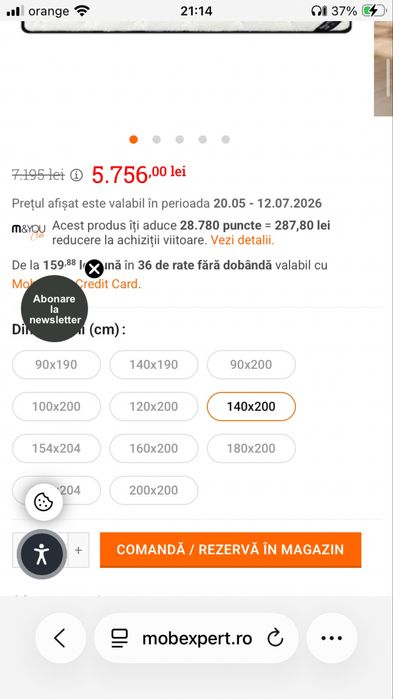This screenshot has height=699, width=393.
Task: Choose the 180x200 dimension
Action: (251, 448)
